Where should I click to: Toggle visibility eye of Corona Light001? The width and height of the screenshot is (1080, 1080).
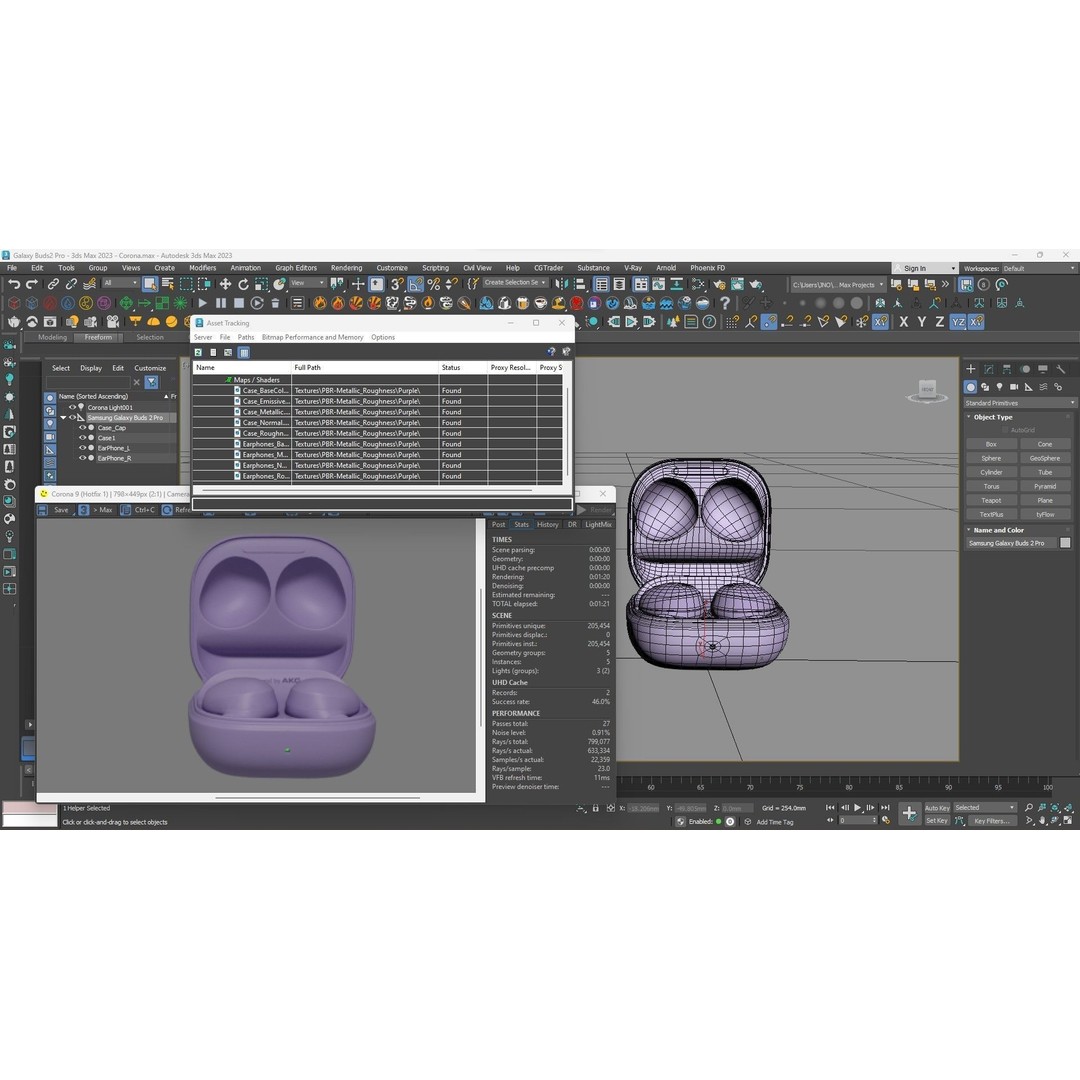coord(72,407)
